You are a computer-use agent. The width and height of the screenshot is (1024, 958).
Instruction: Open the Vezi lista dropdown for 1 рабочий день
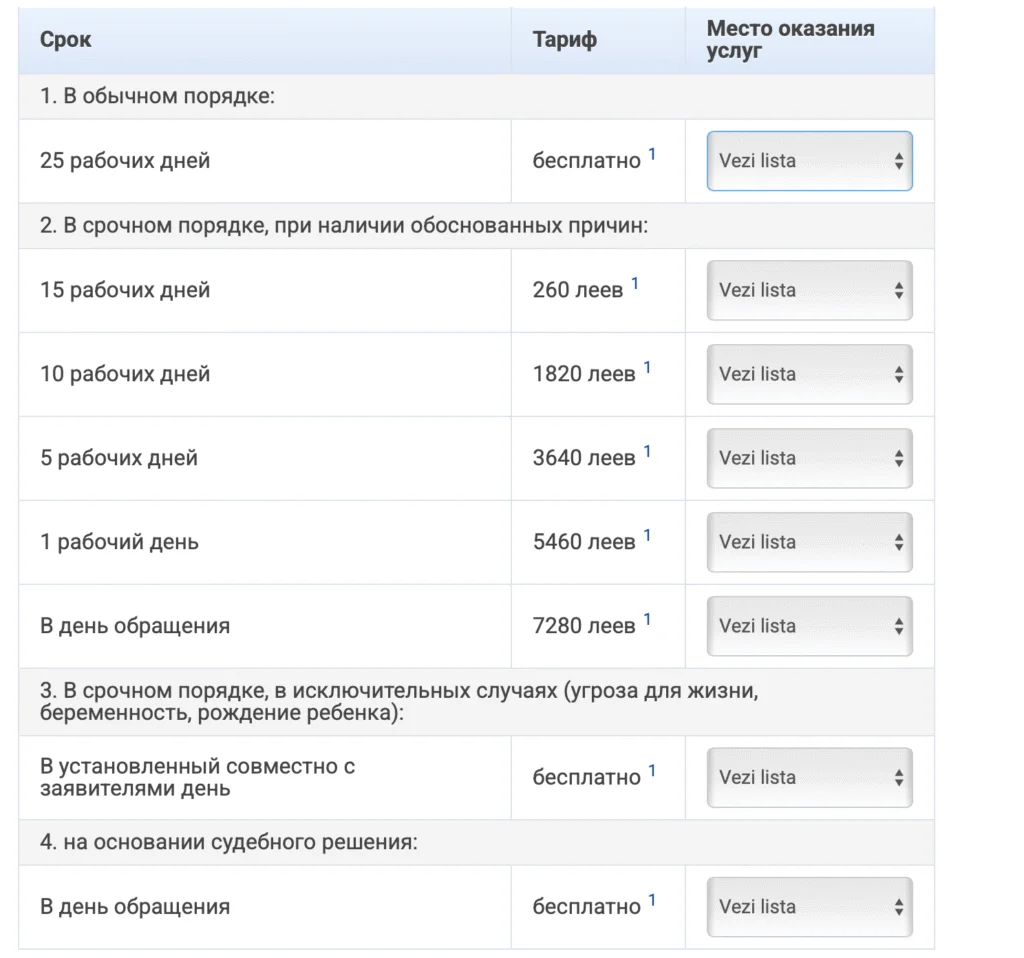(809, 542)
